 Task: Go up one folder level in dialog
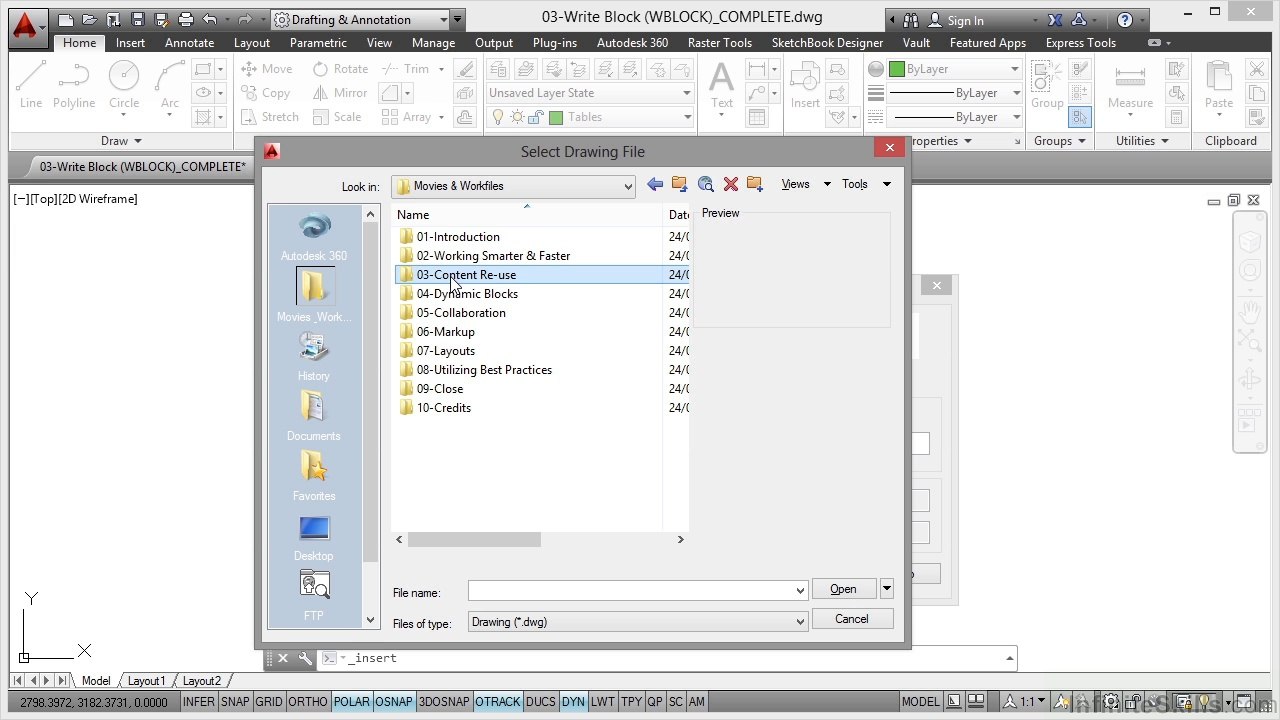[680, 184]
